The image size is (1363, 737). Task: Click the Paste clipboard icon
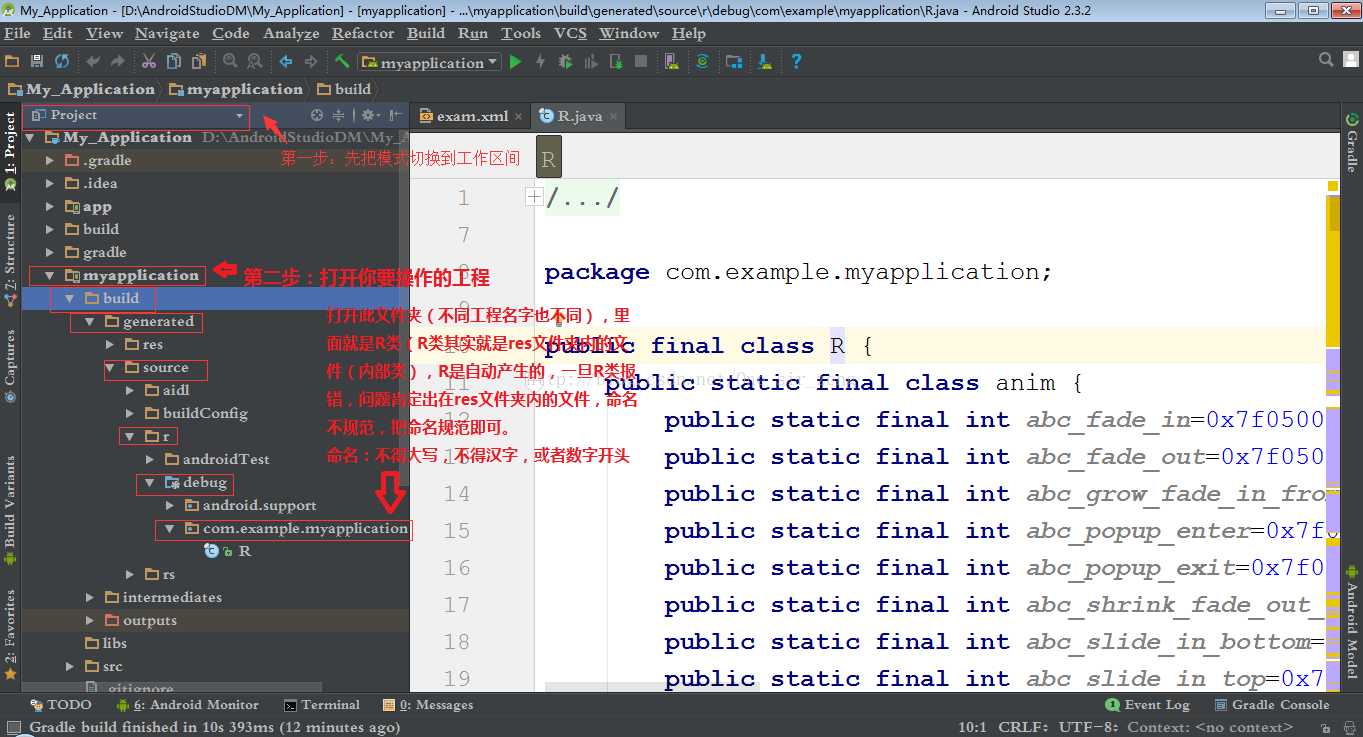199,62
